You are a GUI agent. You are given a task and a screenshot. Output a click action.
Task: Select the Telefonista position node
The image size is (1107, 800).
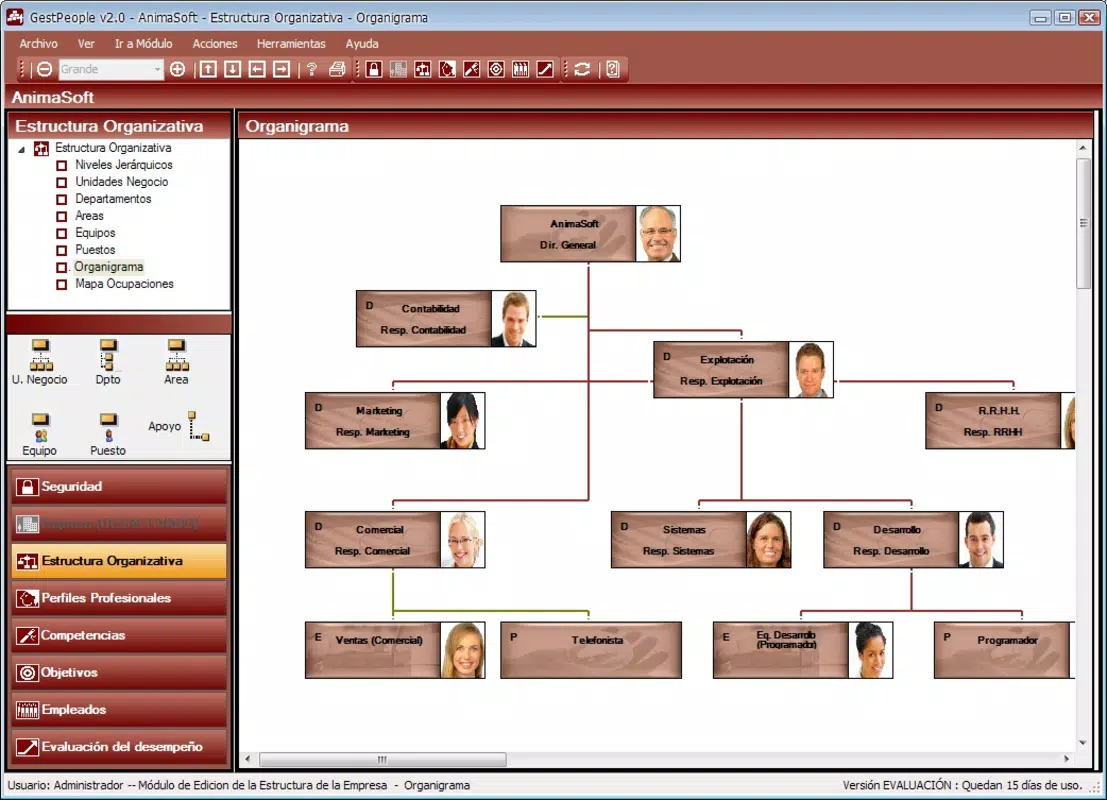click(x=591, y=650)
